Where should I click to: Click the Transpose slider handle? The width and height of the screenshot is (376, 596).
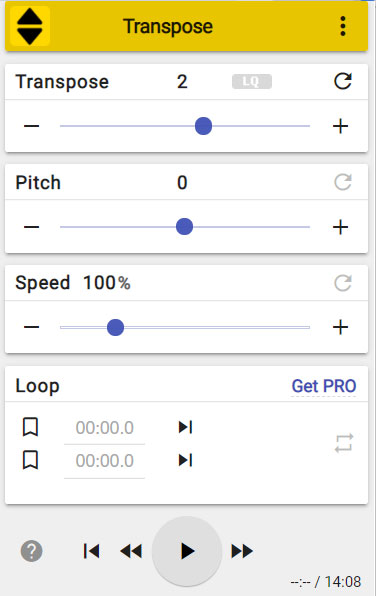[203, 126]
